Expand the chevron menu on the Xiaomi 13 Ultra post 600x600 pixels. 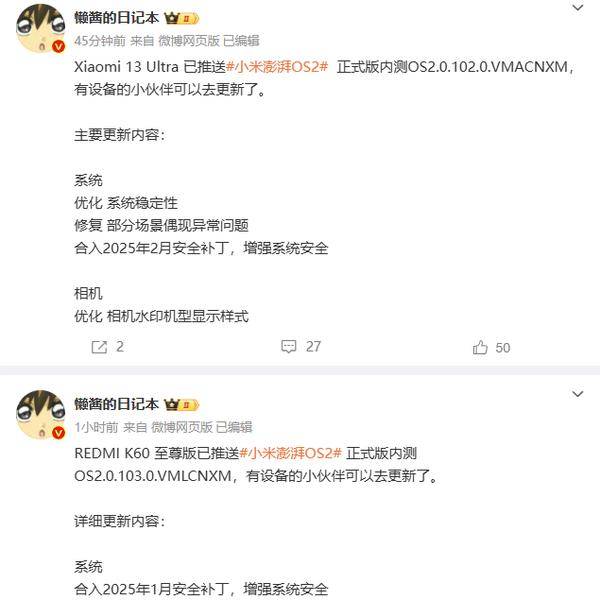577,8
